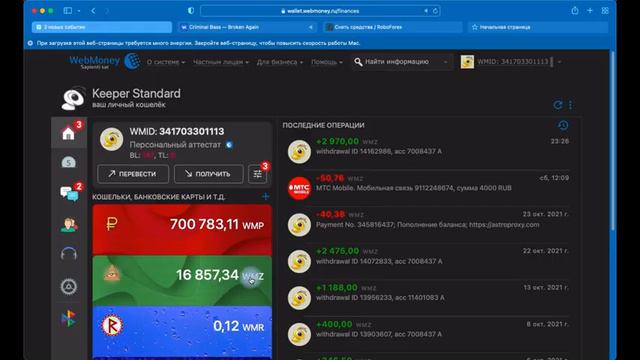Toggle the Safari sidebar button
Viewport: 640px width, 360px height.
pos(68,11)
